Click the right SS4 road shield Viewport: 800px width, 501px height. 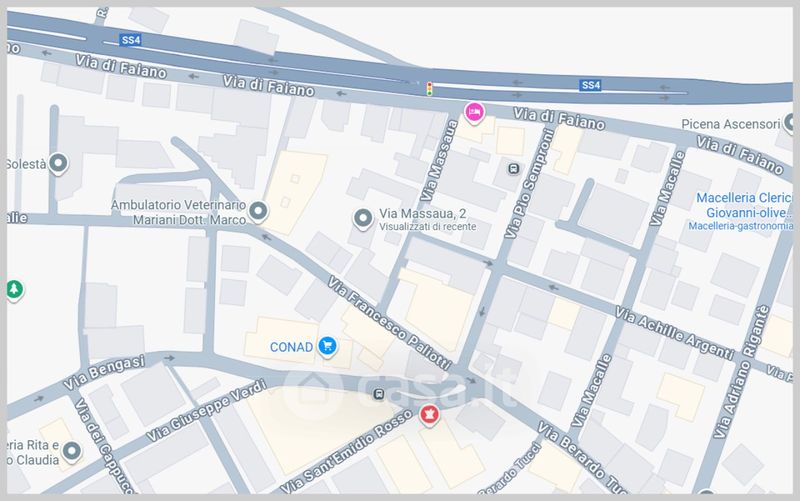(591, 86)
